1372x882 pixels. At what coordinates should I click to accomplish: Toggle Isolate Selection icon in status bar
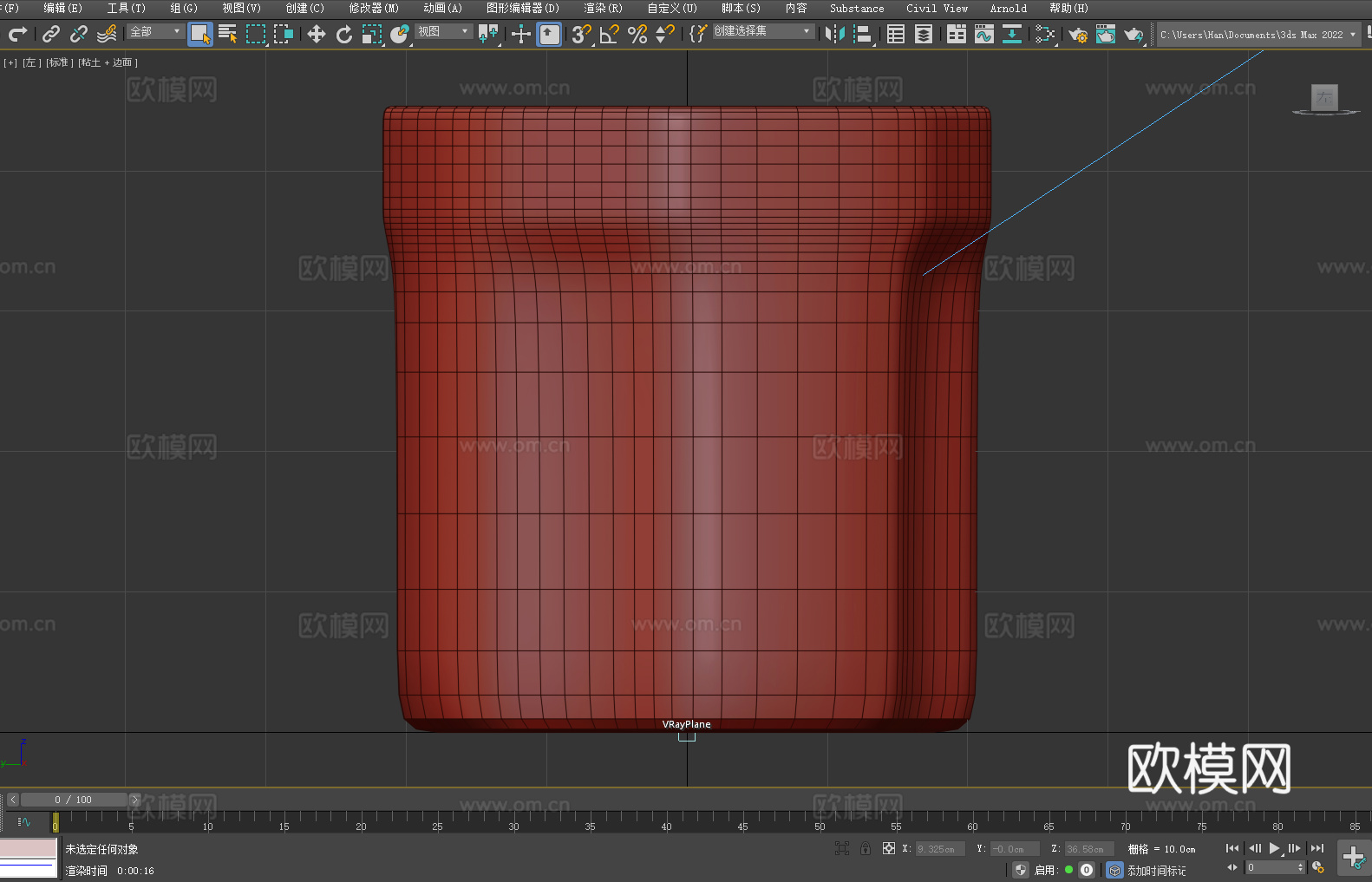(842, 849)
